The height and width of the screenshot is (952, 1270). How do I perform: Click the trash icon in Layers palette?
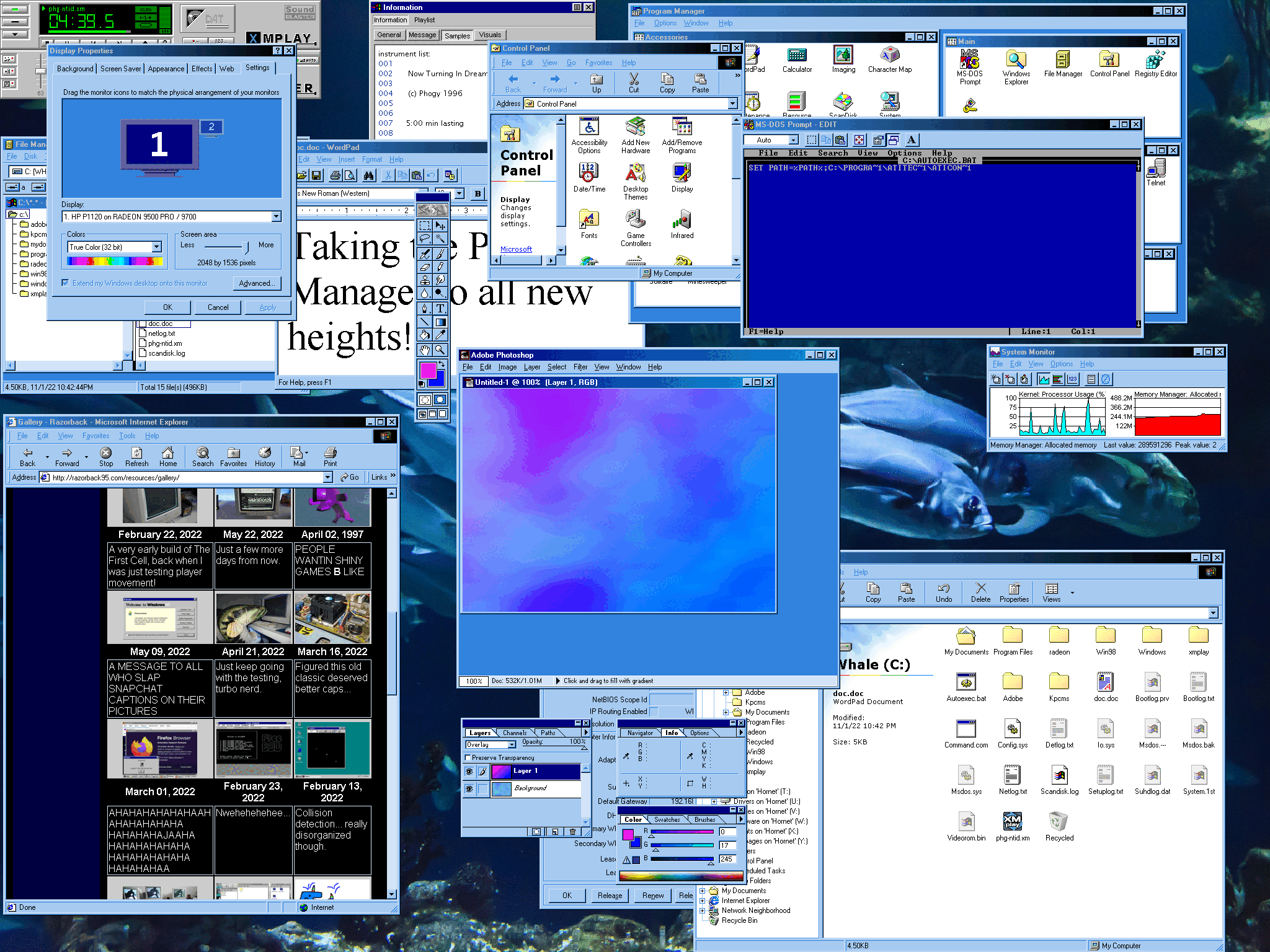click(x=573, y=832)
